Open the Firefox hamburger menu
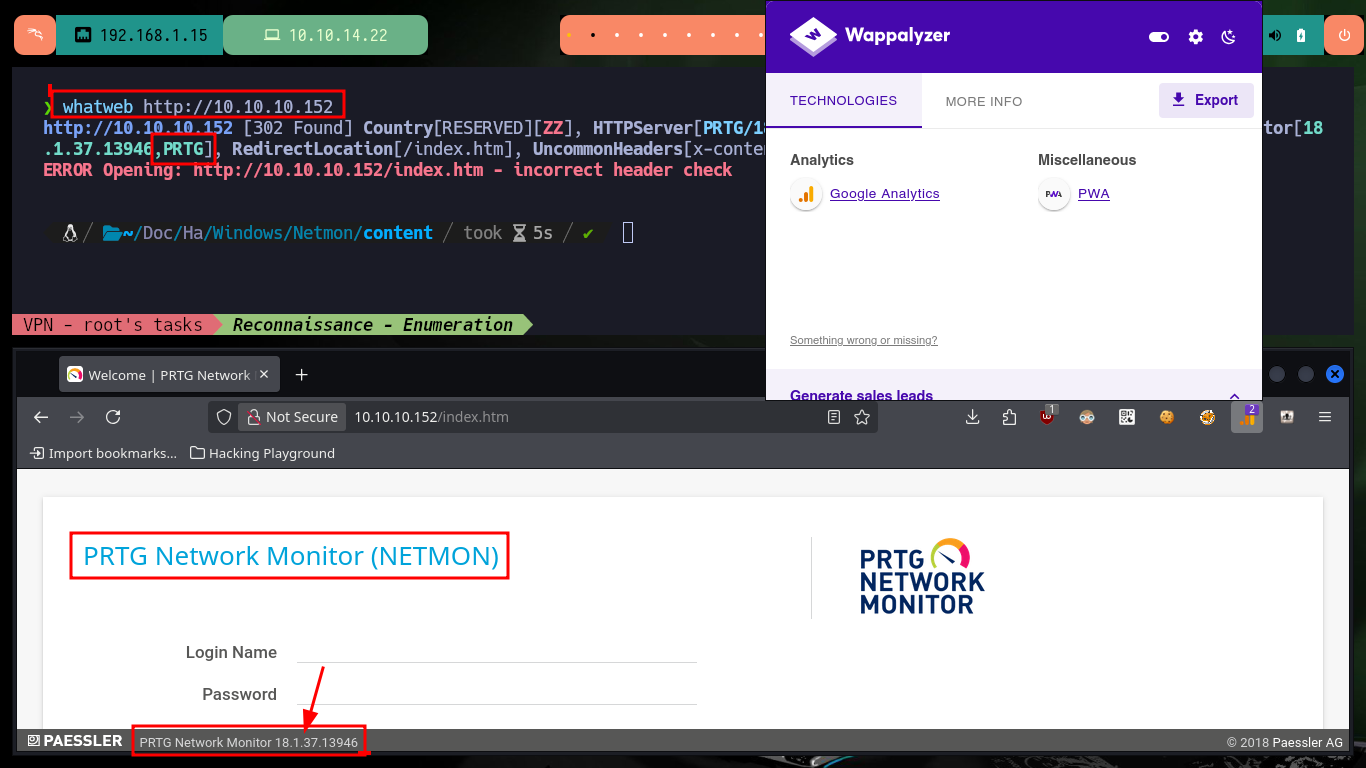 pos(1325,417)
